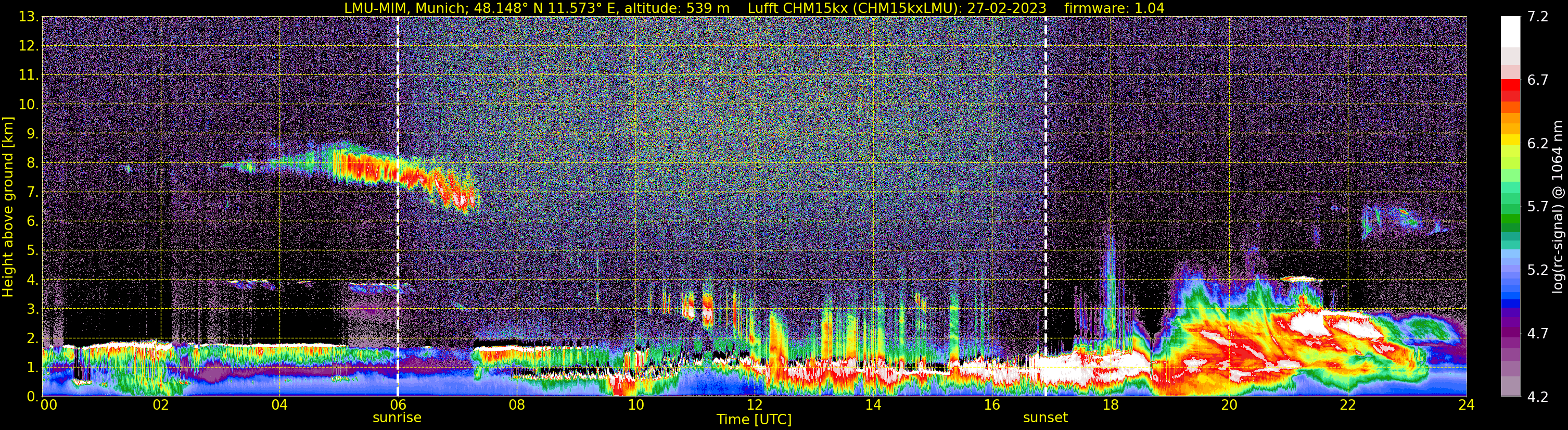This screenshot has height=430, width=1568.
Task: Click height axis tick label '8.'
Action: 32,163
